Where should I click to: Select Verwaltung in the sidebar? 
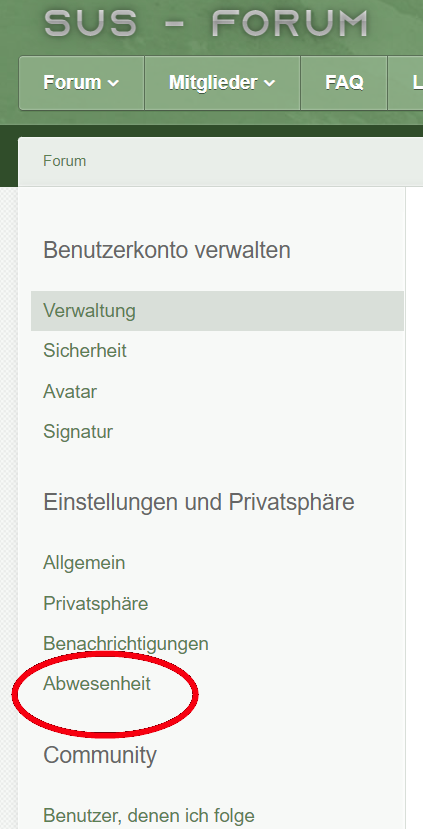(217, 310)
